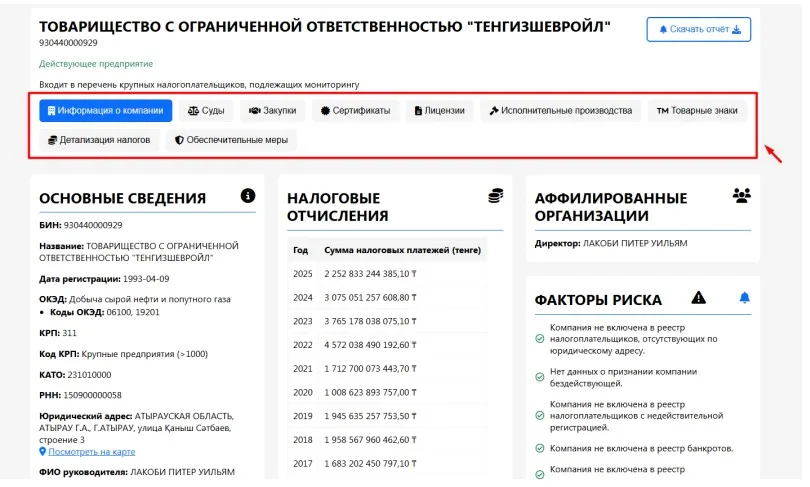810x487 pixels.
Task: Click the Код КРП value Крупные предприятия (>1000)
Action: click(x=145, y=354)
